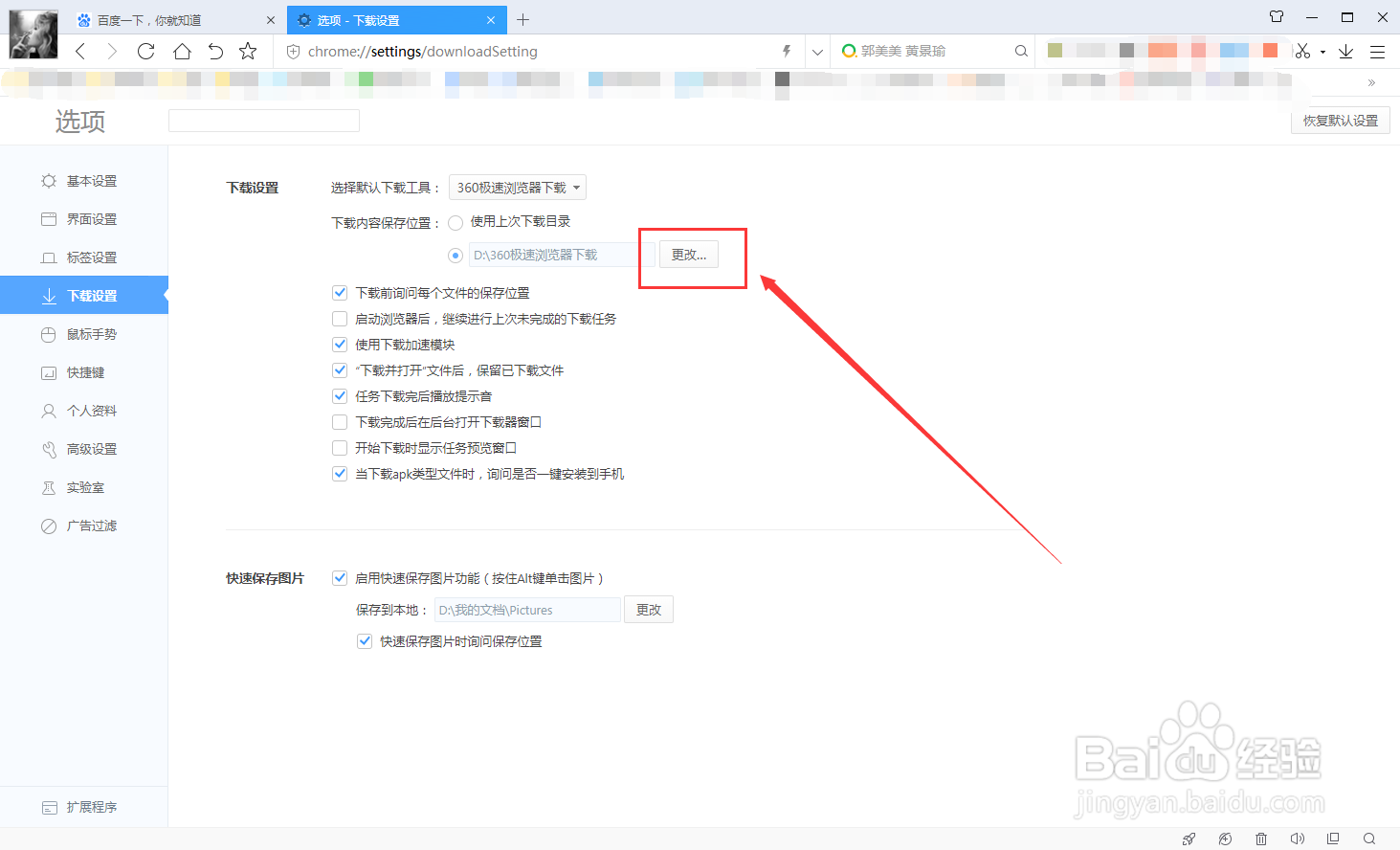
Task: Click the circular arrow icon in the status bar
Action: [x=1225, y=839]
